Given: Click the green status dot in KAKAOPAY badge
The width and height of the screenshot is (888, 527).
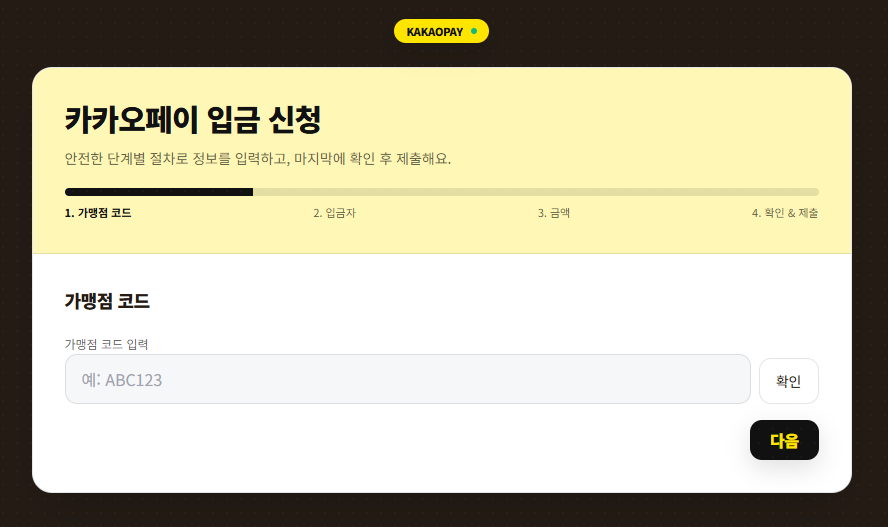Looking at the screenshot, I should click(x=474, y=31).
